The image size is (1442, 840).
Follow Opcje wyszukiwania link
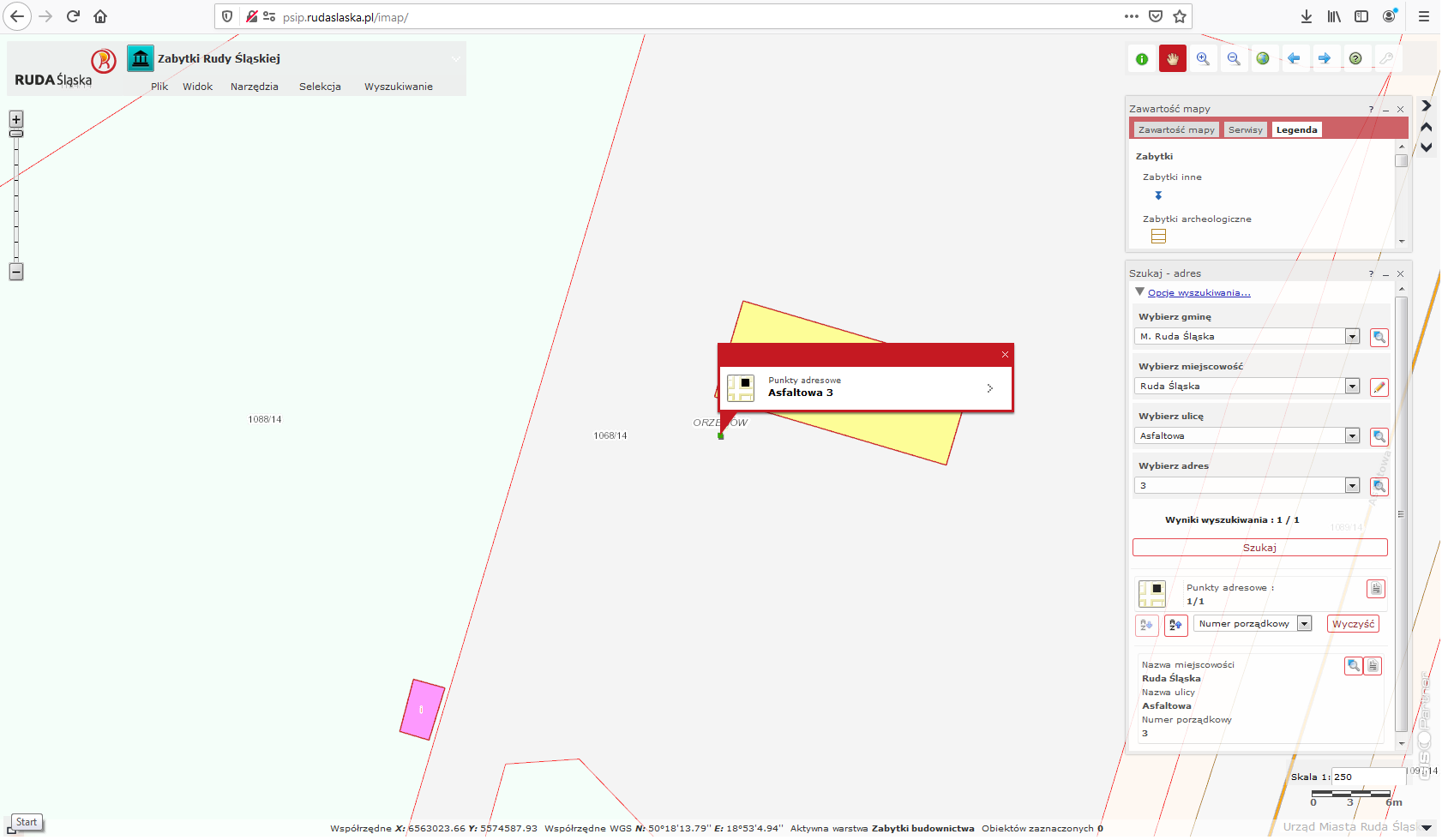coord(1199,293)
